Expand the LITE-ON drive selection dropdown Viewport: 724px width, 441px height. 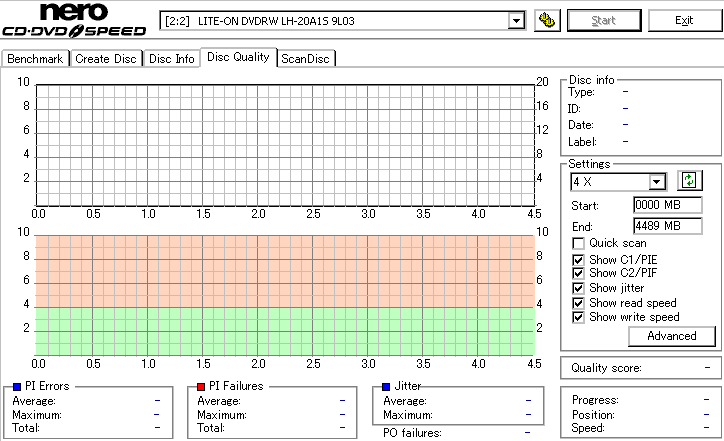click(x=516, y=21)
